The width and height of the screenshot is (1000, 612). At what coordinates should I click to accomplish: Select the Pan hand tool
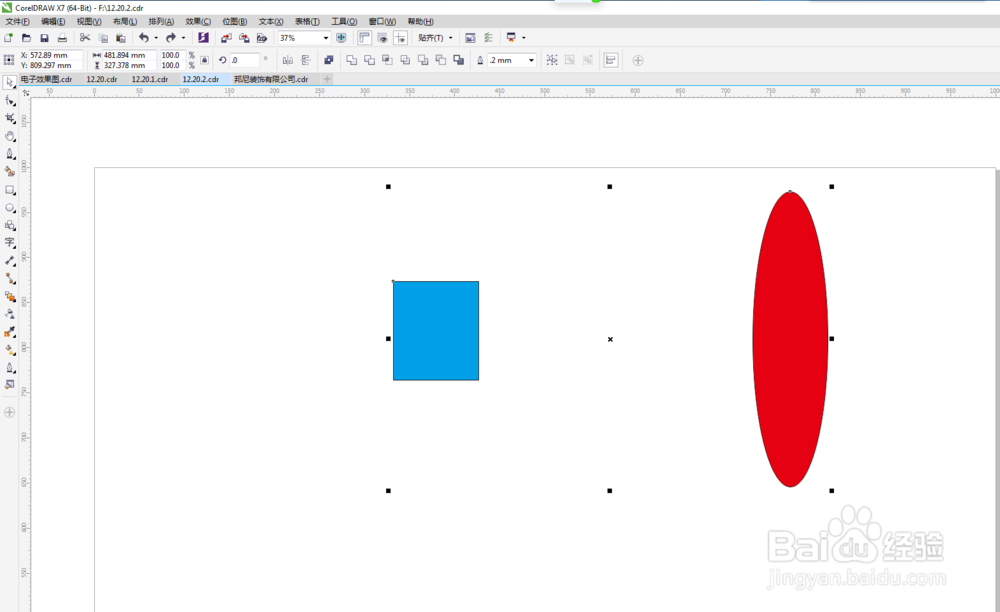10,136
